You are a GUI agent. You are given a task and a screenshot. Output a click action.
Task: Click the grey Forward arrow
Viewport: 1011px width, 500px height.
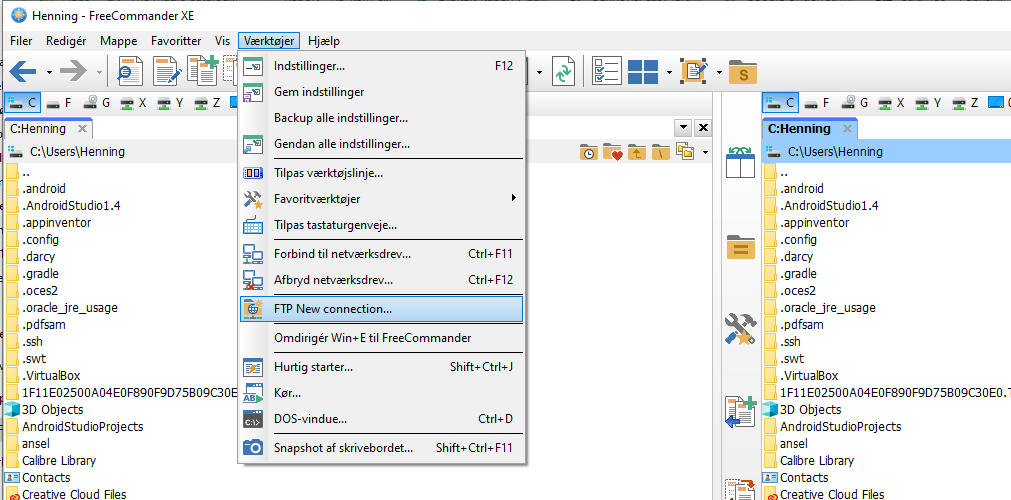click(x=73, y=72)
